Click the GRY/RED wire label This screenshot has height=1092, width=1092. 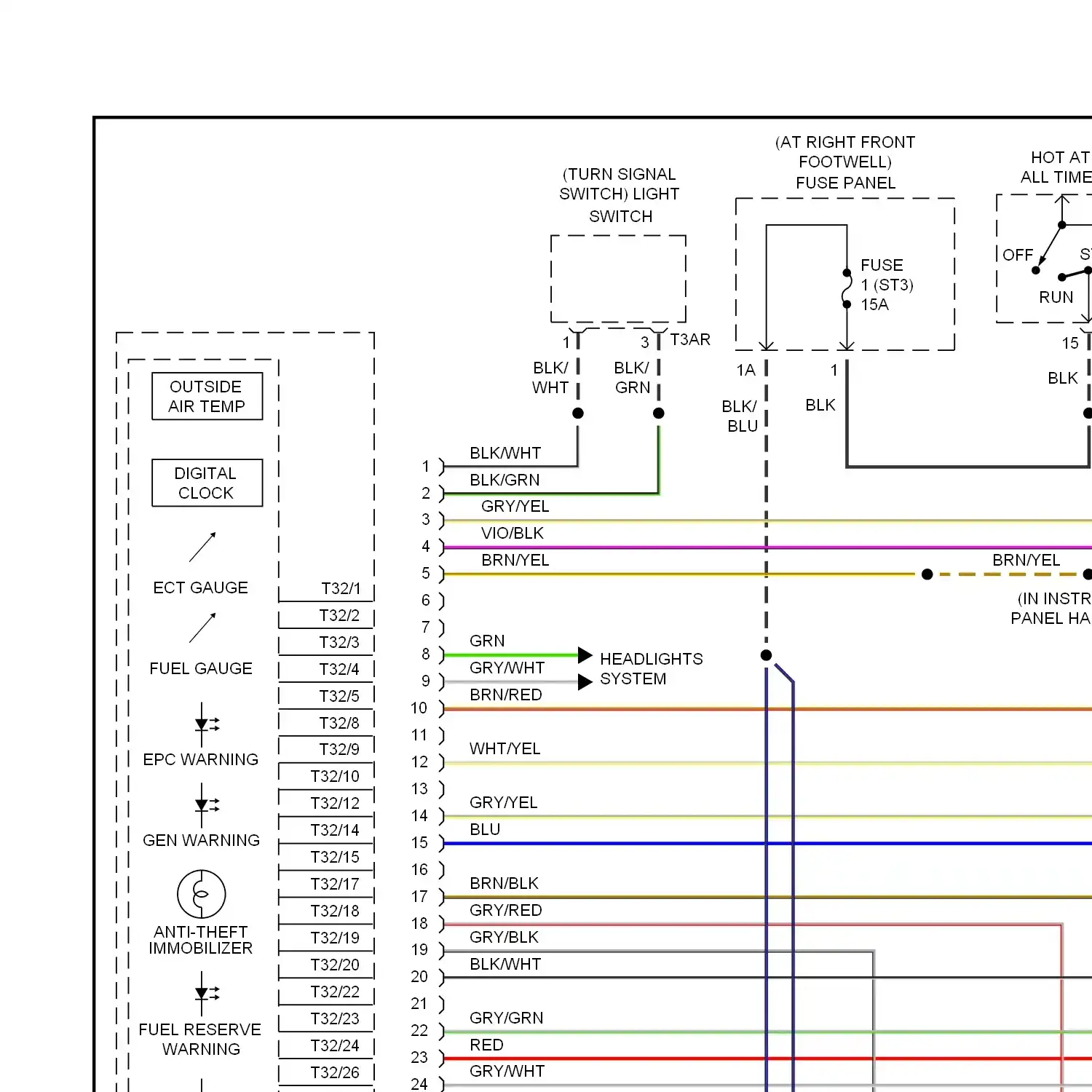click(506, 910)
